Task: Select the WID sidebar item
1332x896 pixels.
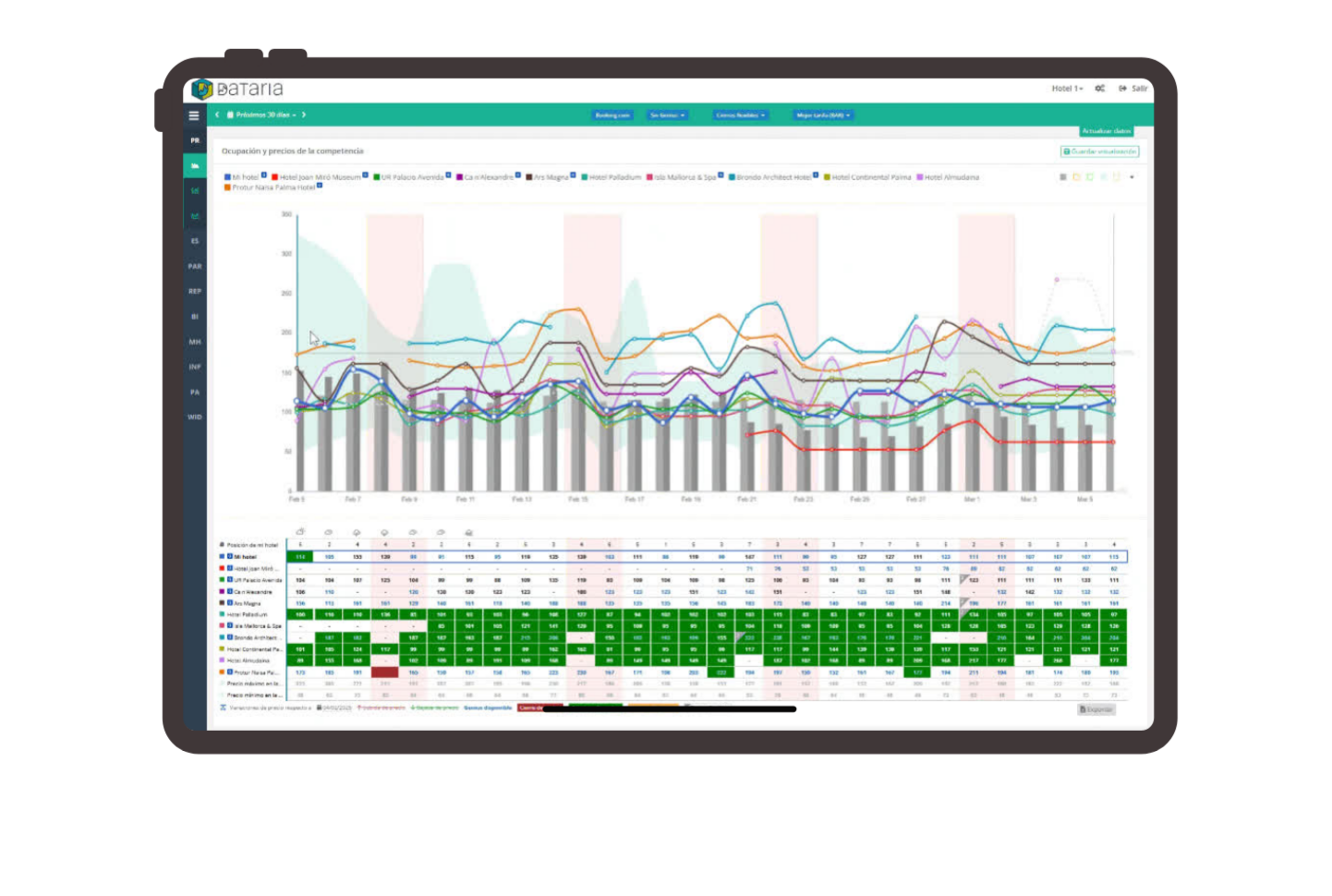Action: [x=195, y=417]
